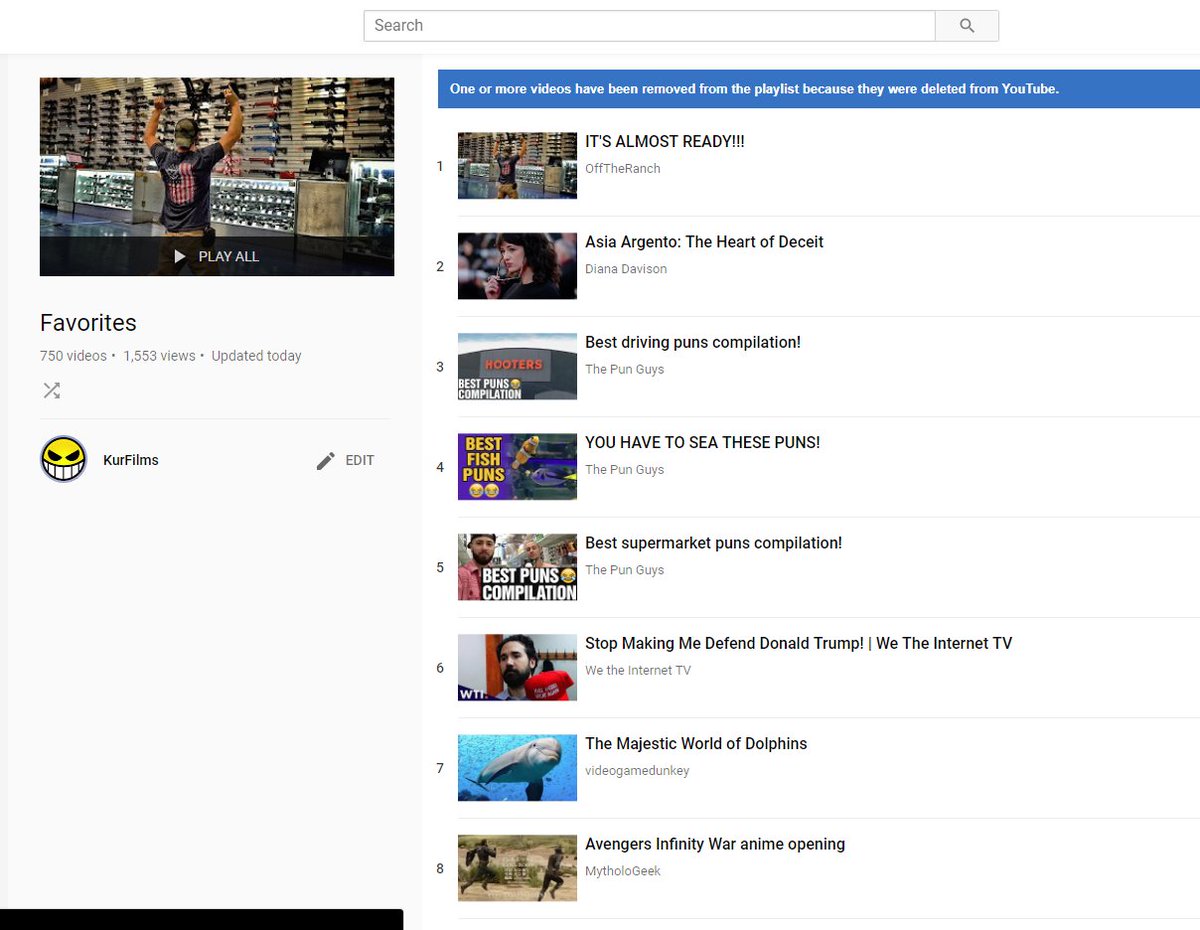
Task: Open YOU HAVE TO SEA THESE PUNS! title
Action: pyautogui.click(x=702, y=443)
